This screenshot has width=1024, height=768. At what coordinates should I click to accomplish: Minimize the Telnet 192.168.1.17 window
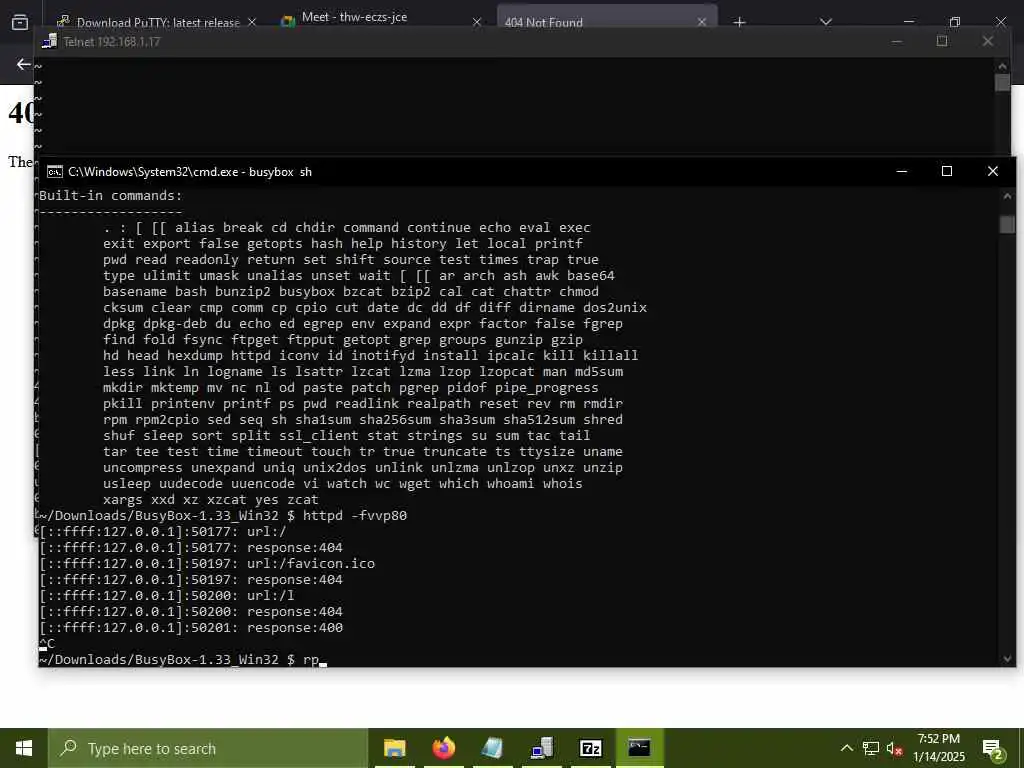[897, 41]
